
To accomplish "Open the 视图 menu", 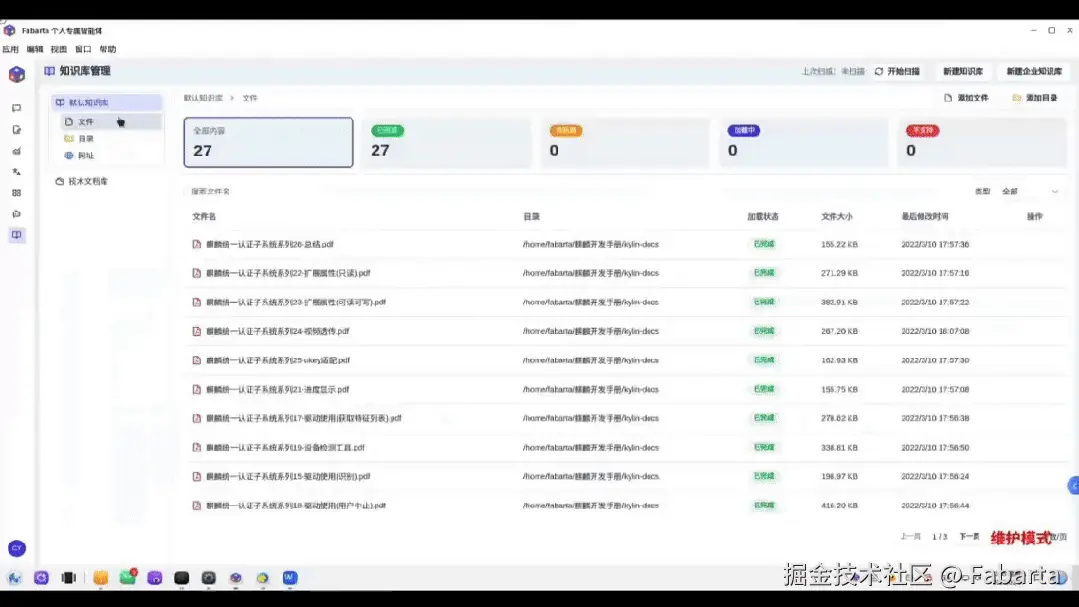I will pyautogui.click(x=58, y=50).
